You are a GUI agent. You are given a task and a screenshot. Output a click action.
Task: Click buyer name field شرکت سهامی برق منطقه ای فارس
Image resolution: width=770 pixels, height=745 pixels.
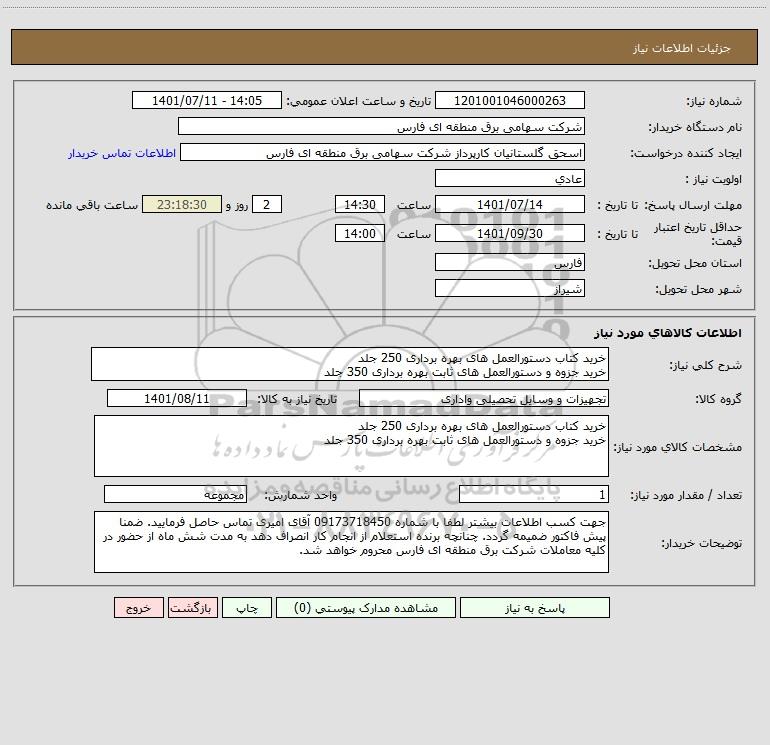tap(381, 126)
